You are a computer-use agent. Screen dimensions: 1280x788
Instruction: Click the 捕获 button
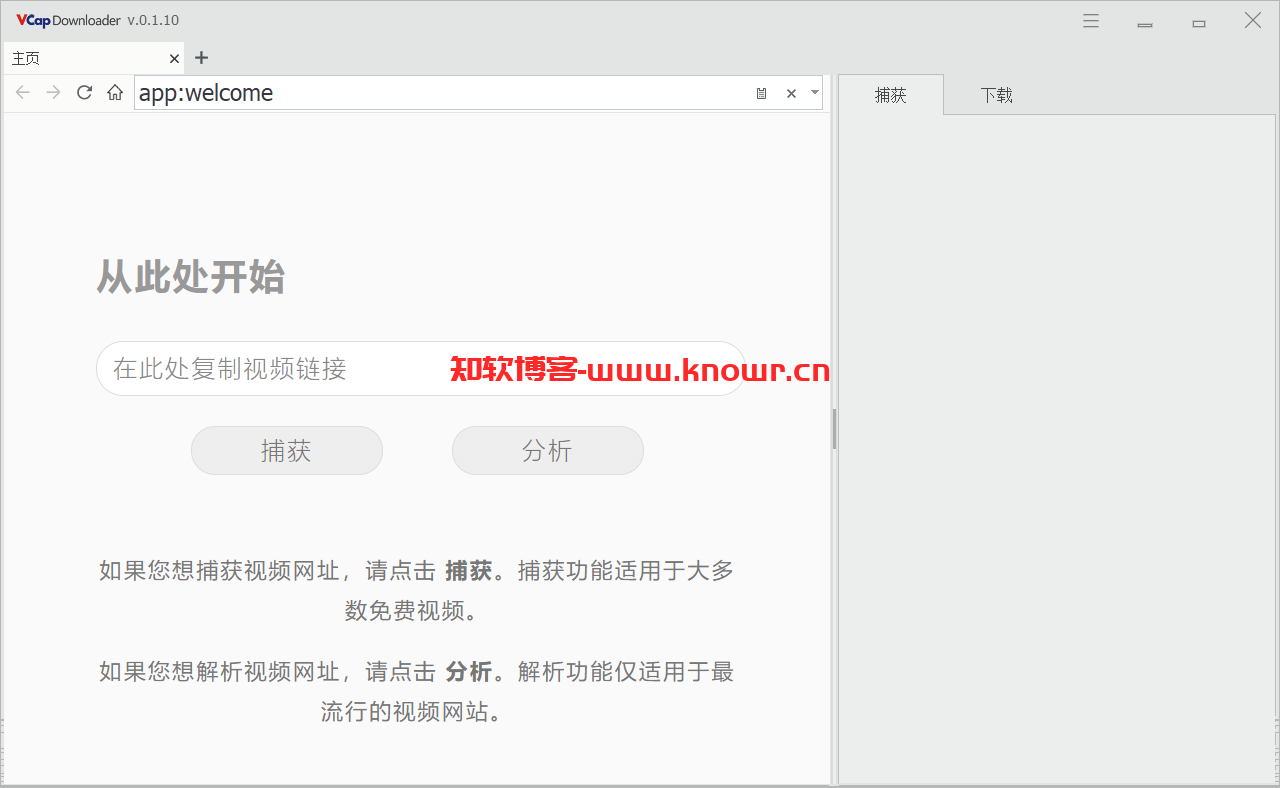287,450
